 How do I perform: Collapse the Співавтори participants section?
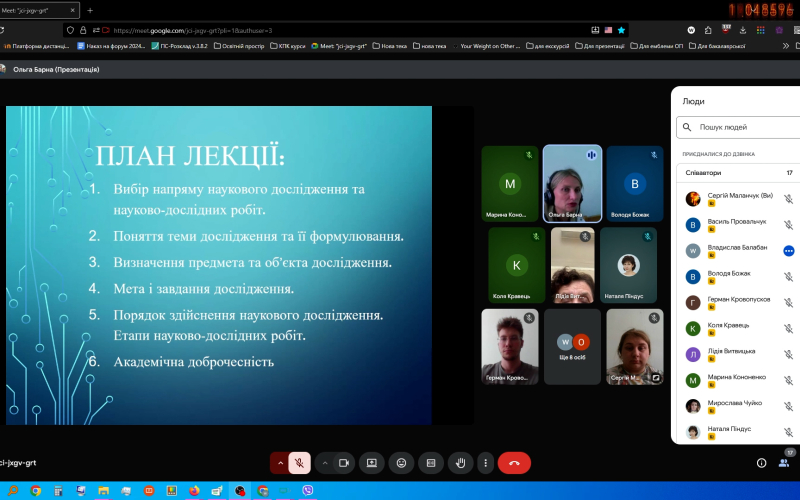coord(735,173)
